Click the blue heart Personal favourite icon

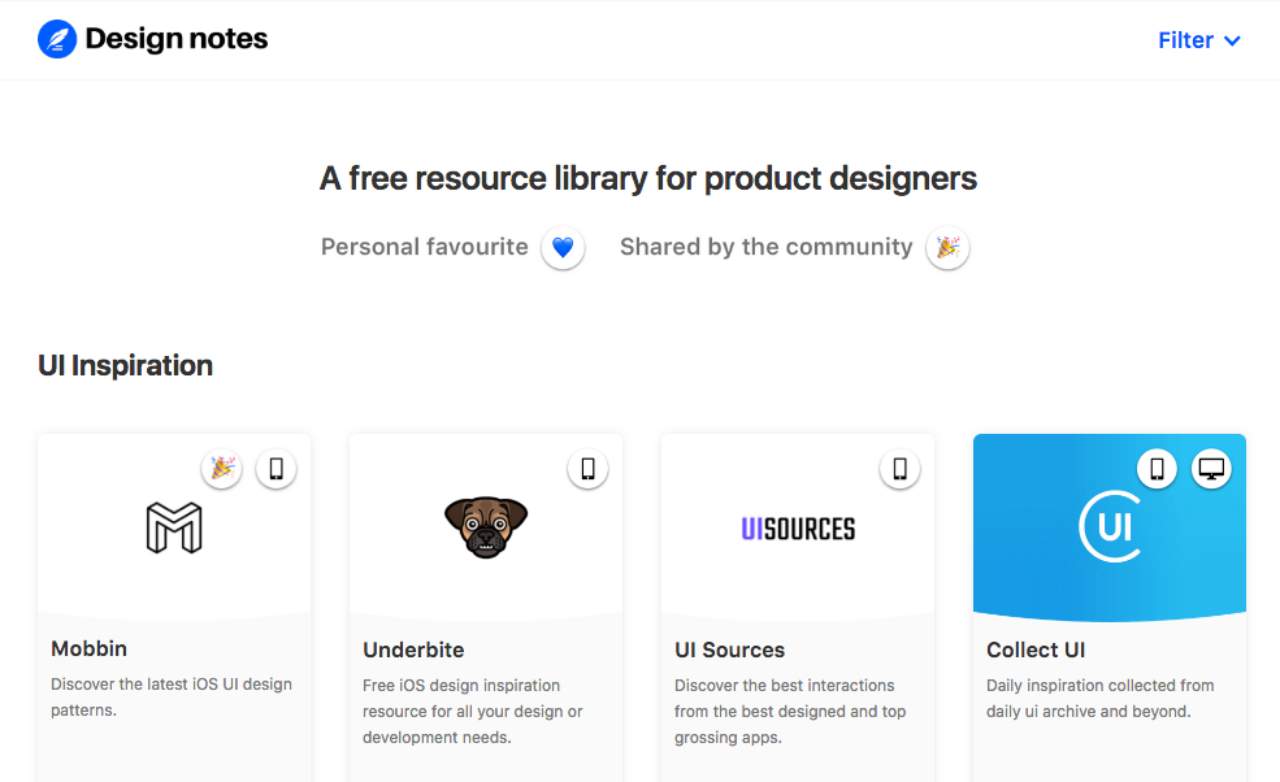point(563,247)
